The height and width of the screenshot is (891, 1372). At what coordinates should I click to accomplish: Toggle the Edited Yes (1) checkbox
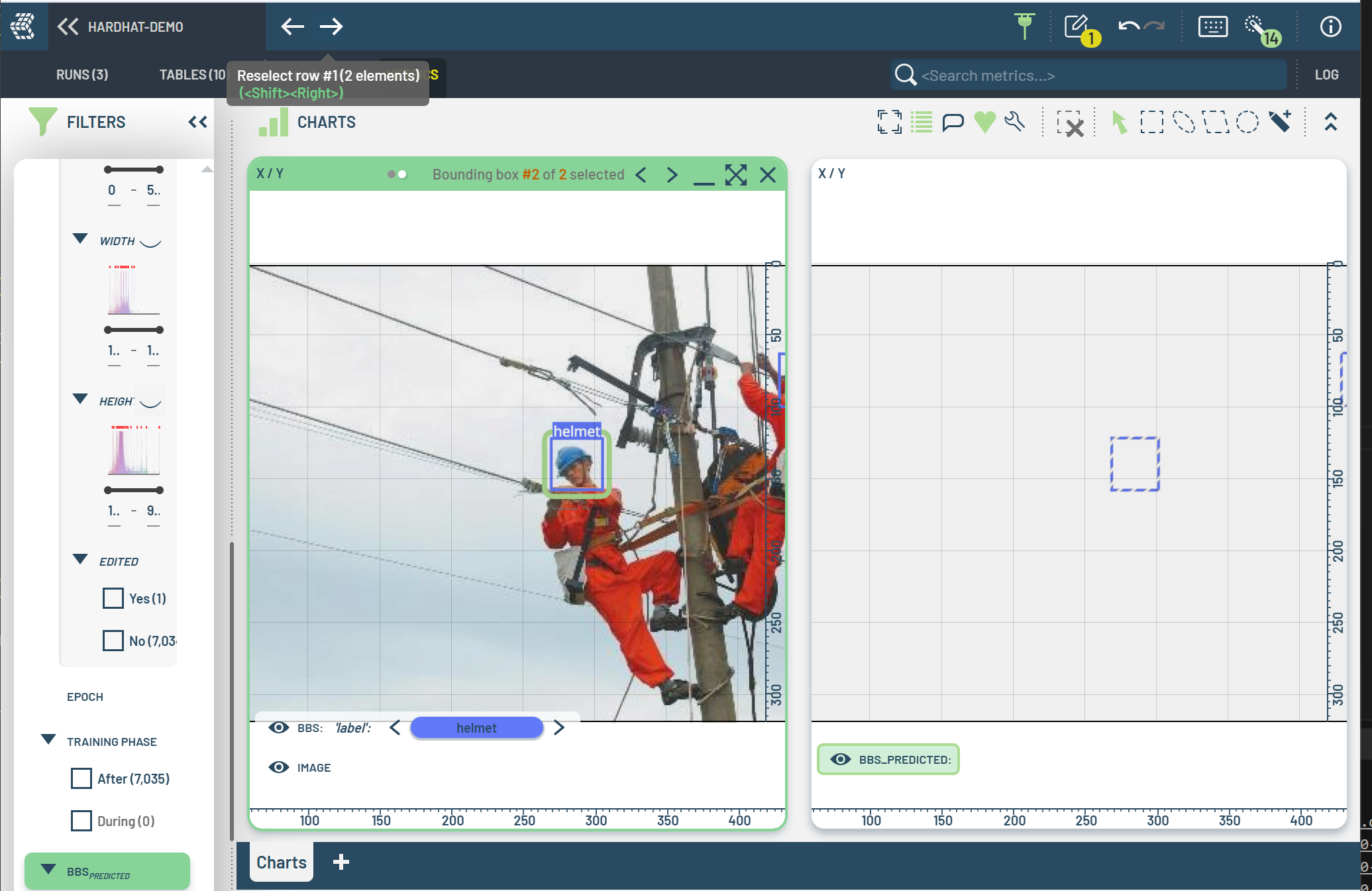pyautogui.click(x=113, y=598)
